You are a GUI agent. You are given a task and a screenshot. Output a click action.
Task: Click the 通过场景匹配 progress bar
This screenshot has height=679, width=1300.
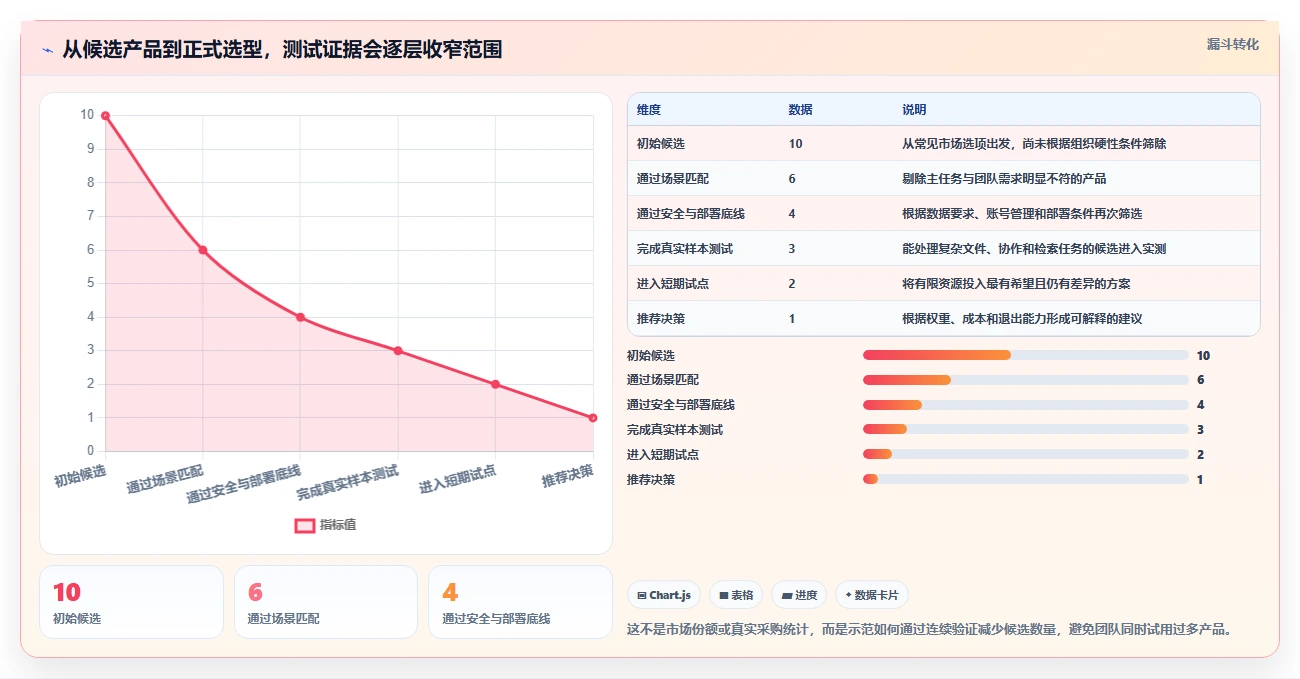pyautogui.click(x=1025, y=380)
